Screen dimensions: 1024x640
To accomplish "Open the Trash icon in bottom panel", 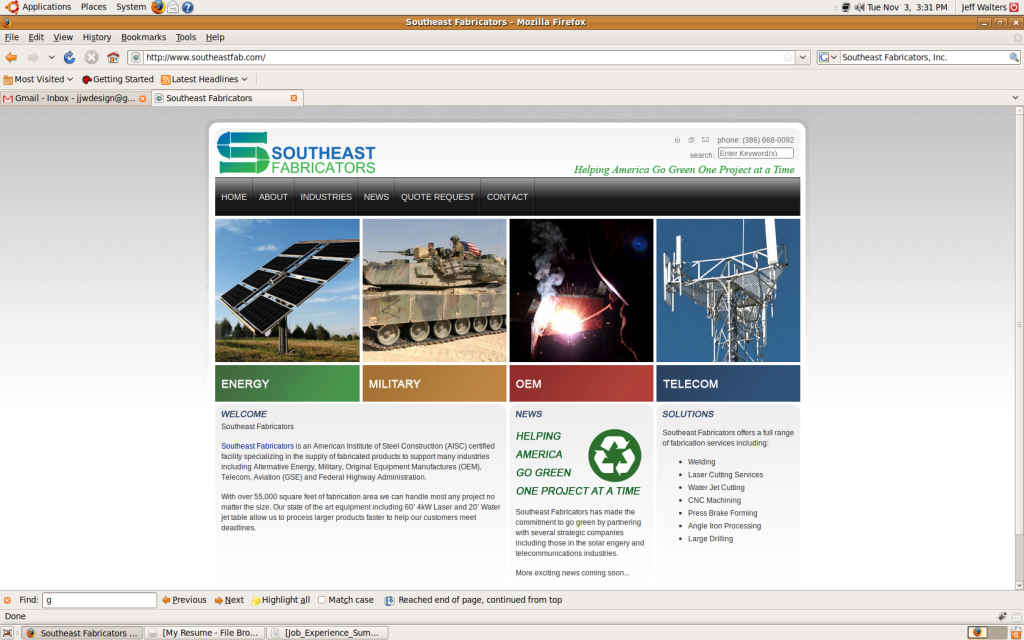I will [1016, 633].
